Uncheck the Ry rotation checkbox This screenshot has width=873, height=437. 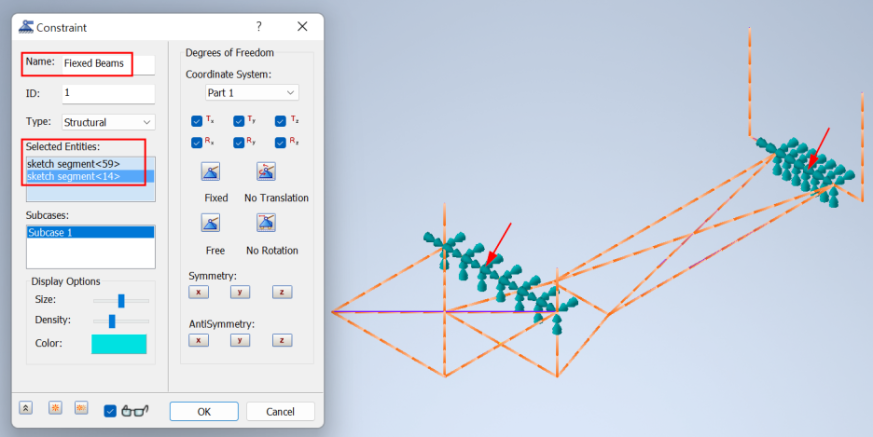click(x=239, y=143)
